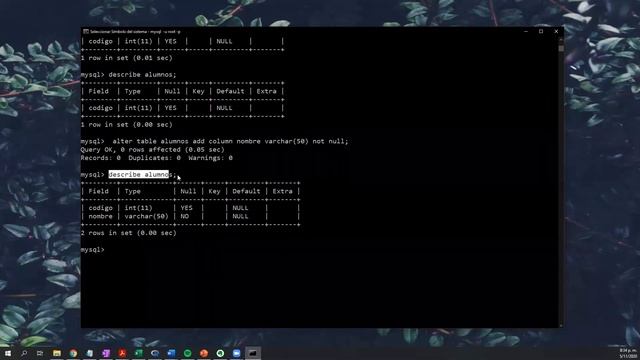Screen dimensions: 640x360
Task: Click the 'alter table alumnos add column' command line
Action: (x=230, y=141)
